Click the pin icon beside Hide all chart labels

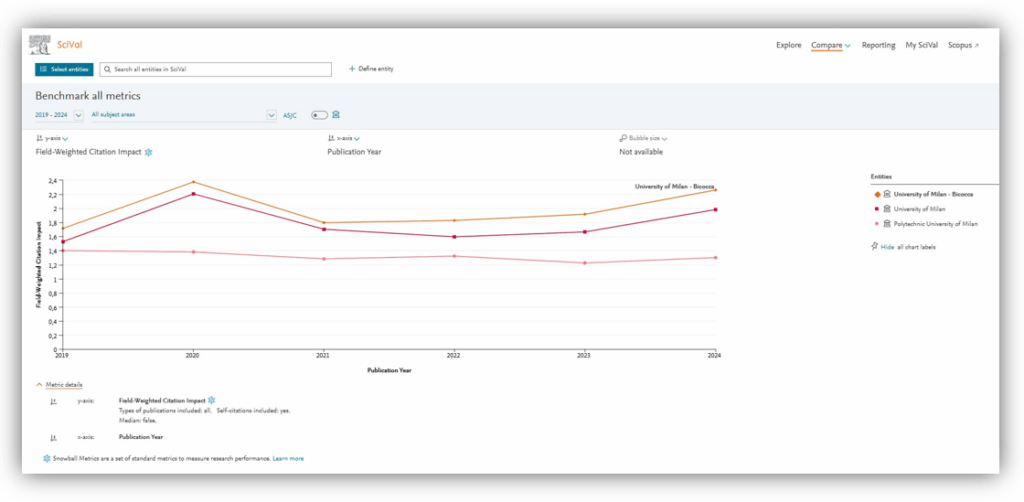[x=874, y=247]
